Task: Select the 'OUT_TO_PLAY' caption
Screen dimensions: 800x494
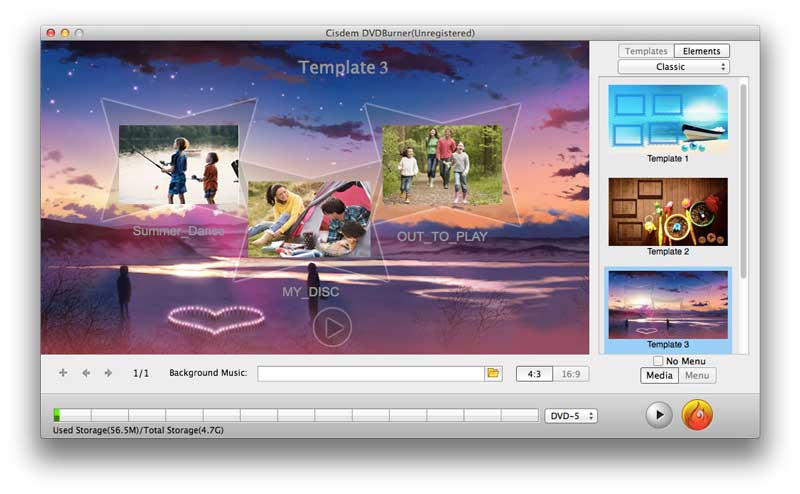Action: click(x=442, y=236)
